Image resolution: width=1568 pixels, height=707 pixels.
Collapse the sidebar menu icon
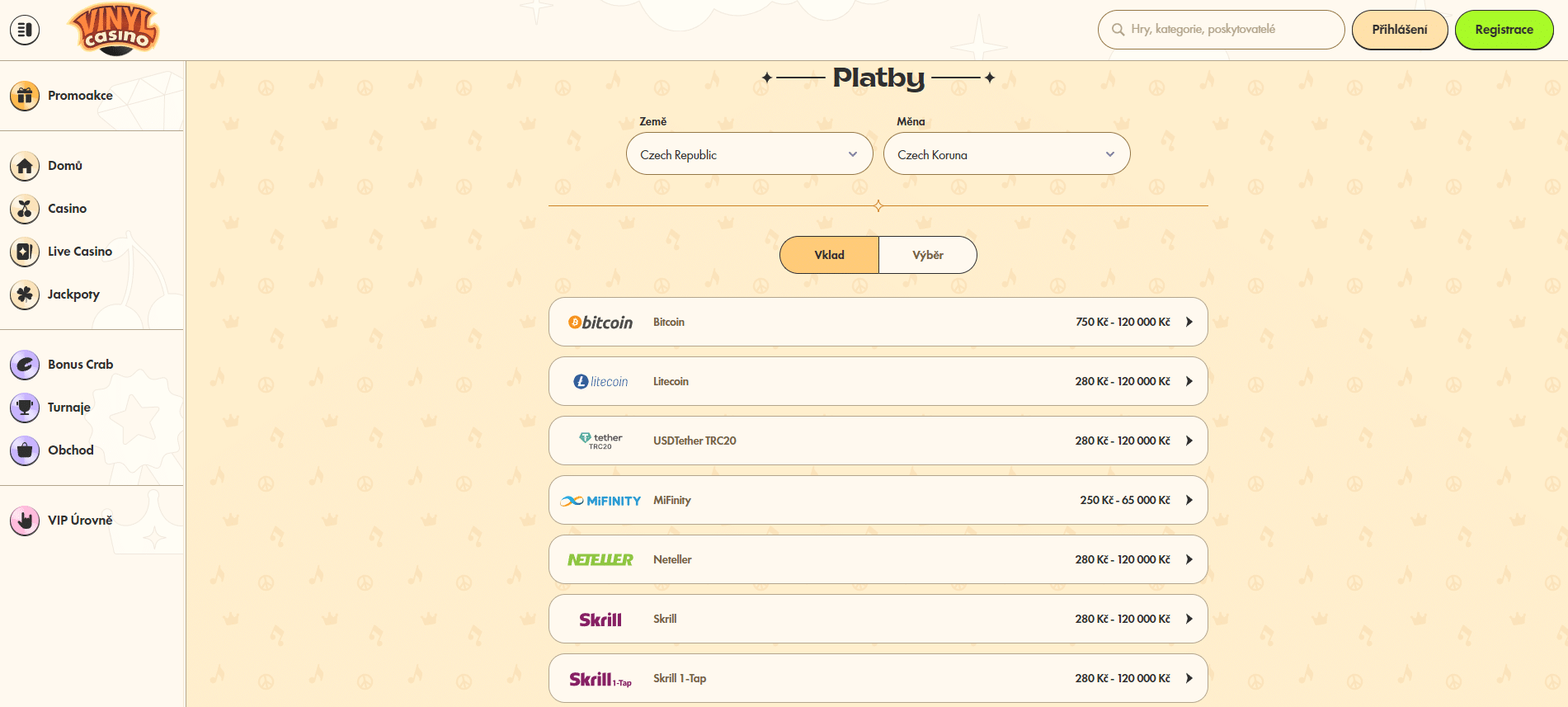coord(25,30)
